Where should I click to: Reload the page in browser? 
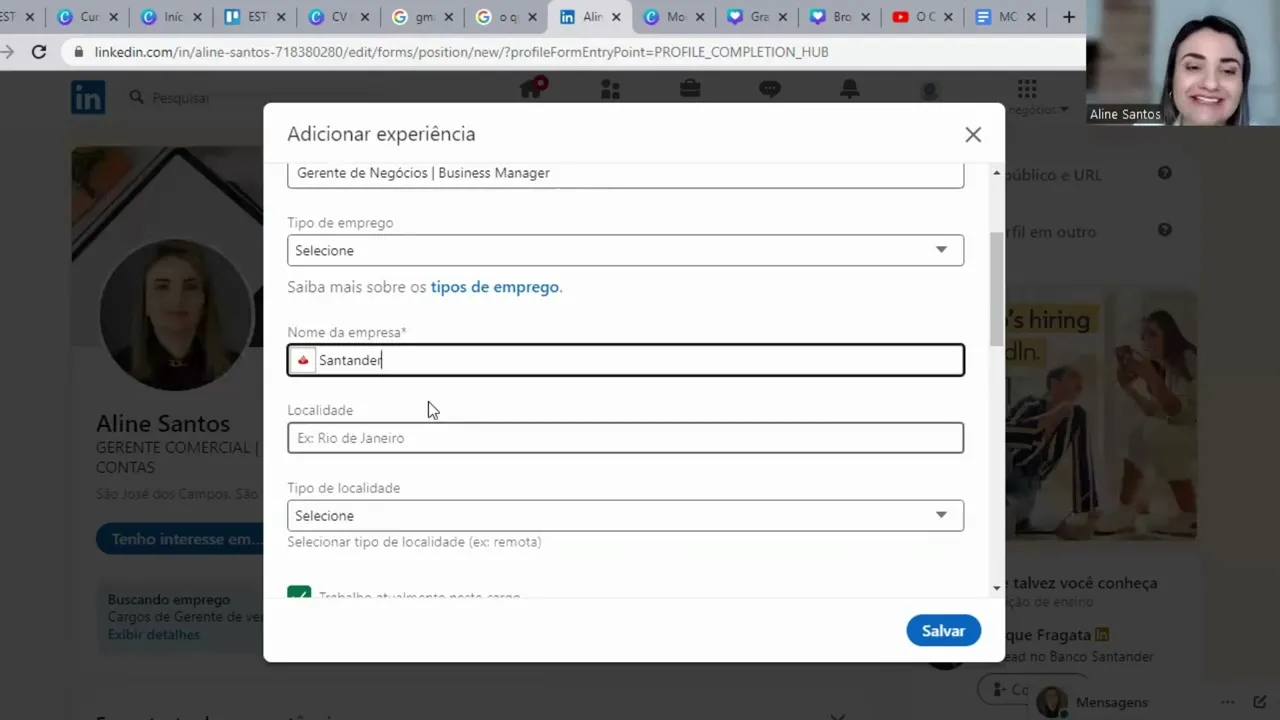point(39,52)
